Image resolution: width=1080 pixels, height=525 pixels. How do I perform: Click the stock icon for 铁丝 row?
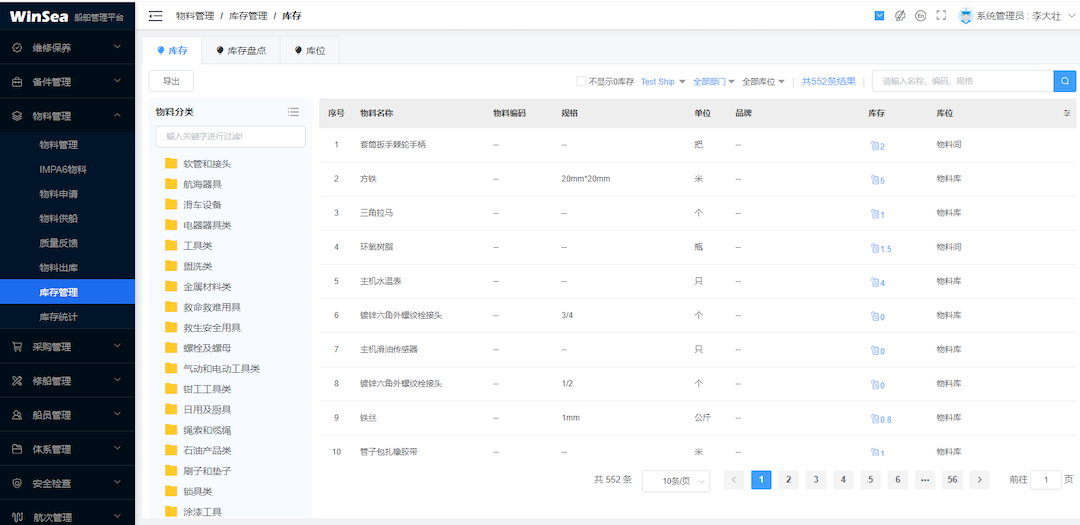tap(875, 418)
